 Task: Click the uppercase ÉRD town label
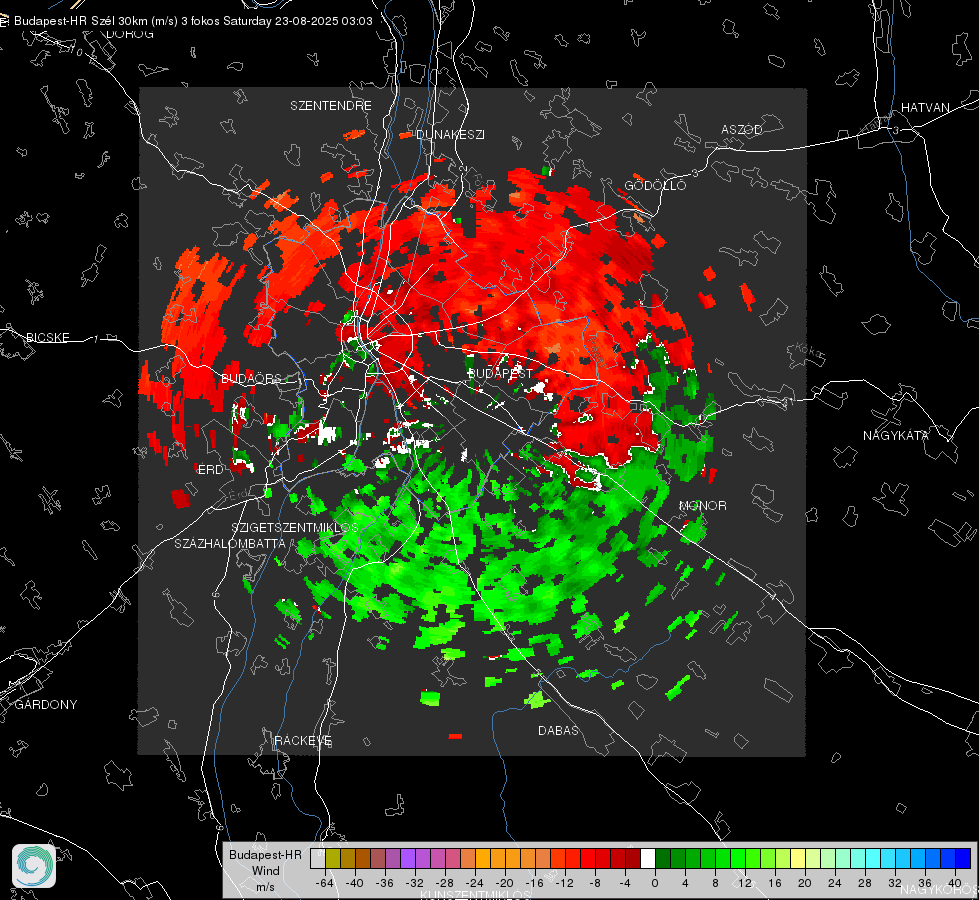pyautogui.click(x=210, y=470)
